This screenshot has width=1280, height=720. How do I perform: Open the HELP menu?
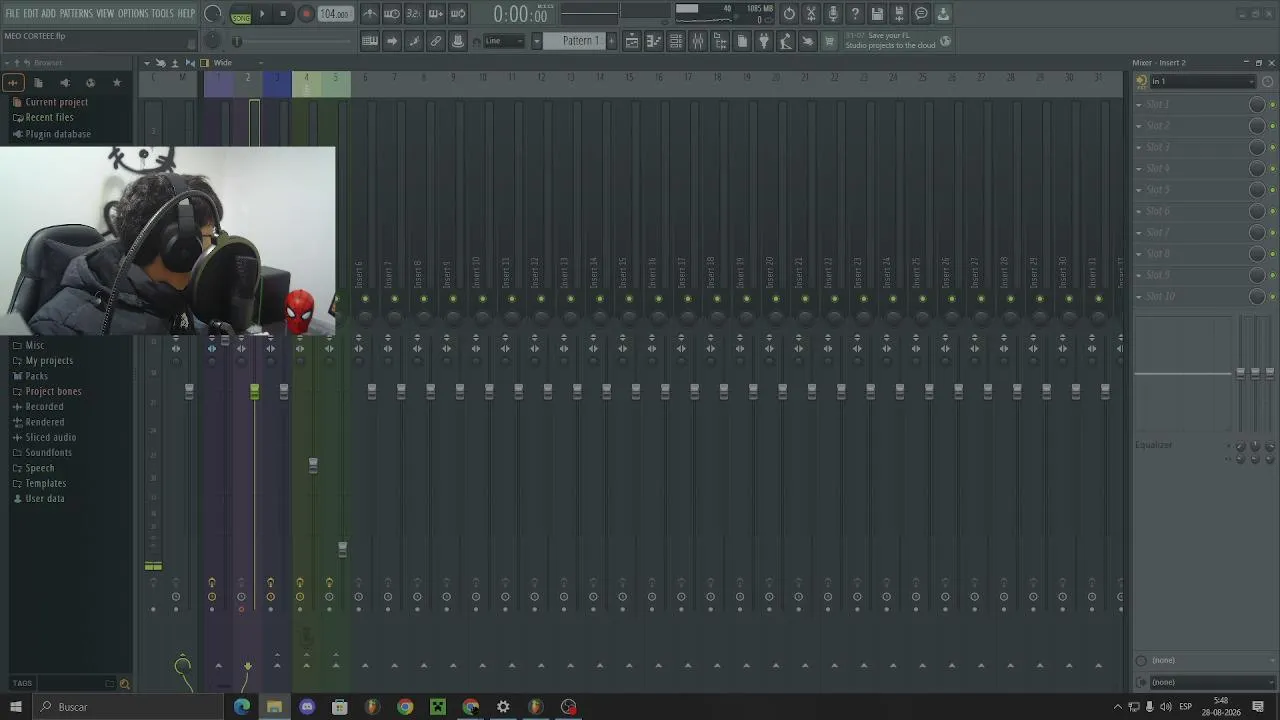tap(186, 14)
